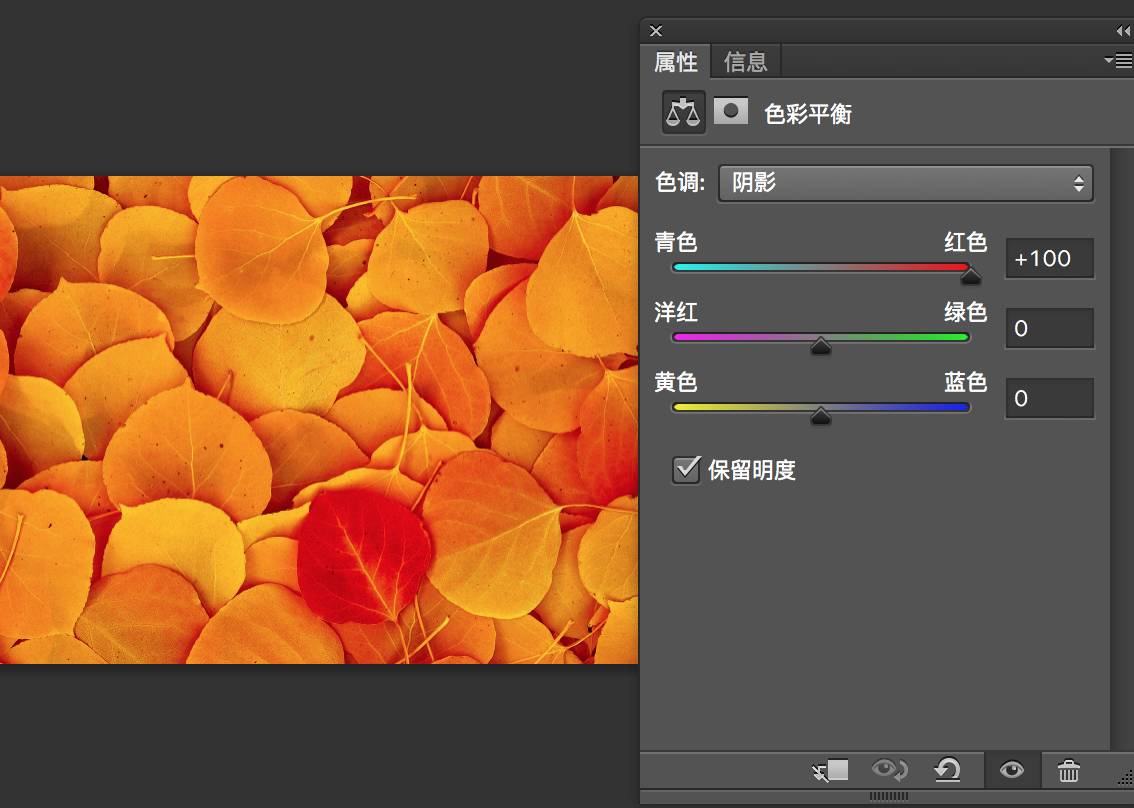Close the properties panel
Screen dimensions: 1134x808
656,31
